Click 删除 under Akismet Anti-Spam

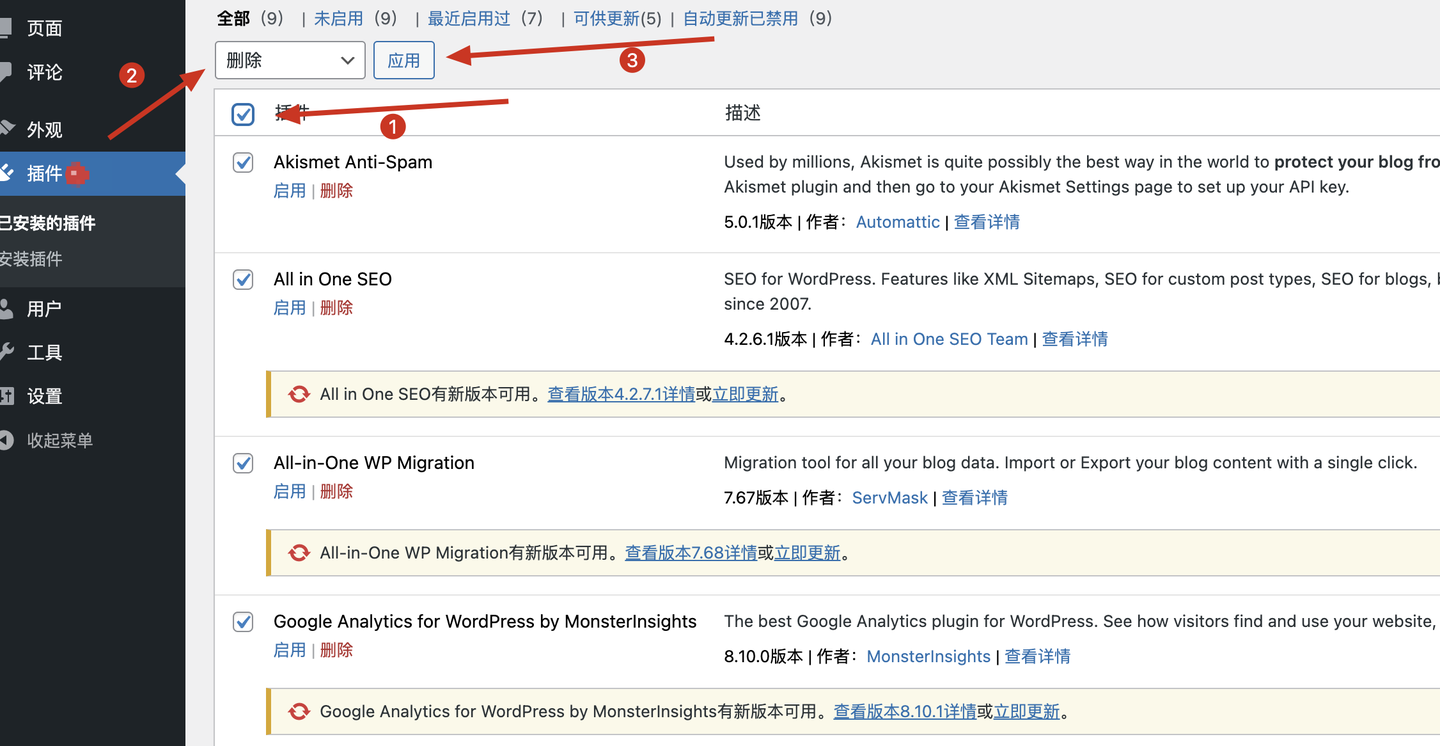[336, 191]
